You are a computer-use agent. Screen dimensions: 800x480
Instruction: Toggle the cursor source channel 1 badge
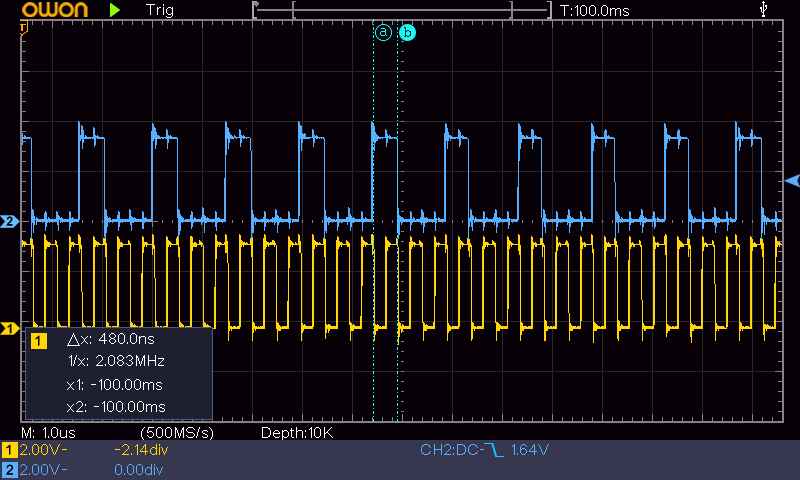tap(39, 342)
